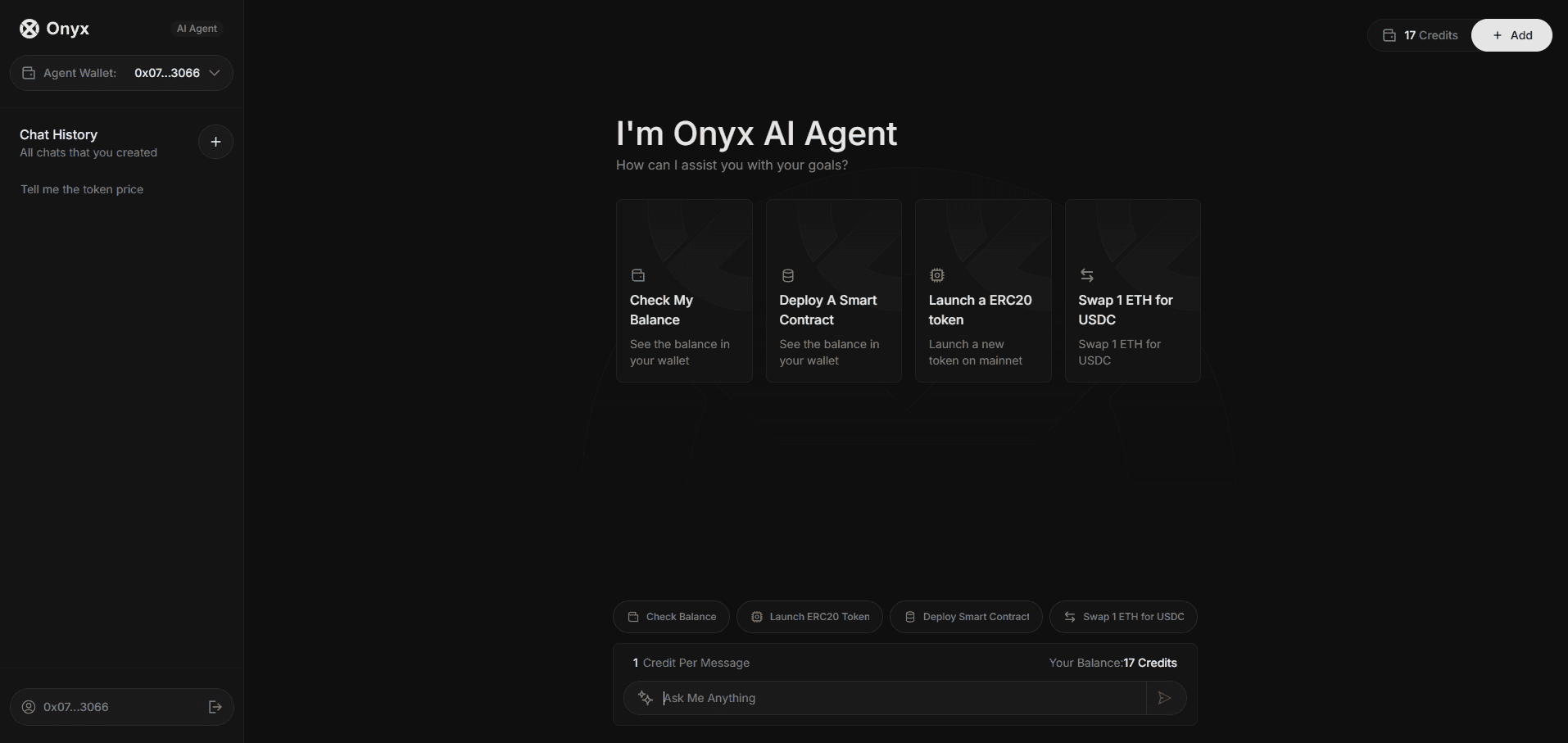Screen dimensions: 1568x743
Task: Click the Launch ERC20 Token quick action
Action: (x=809, y=617)
